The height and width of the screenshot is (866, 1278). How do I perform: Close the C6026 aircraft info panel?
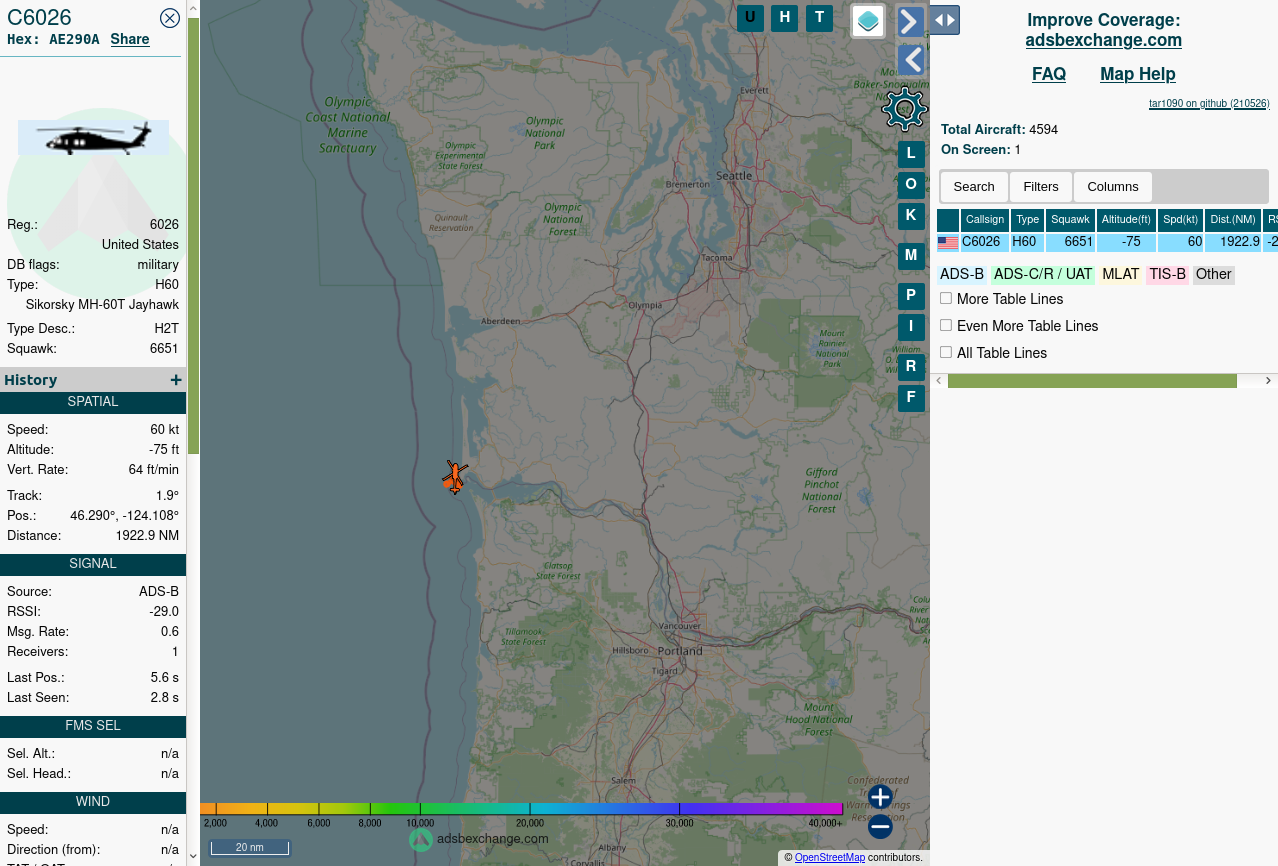[170, 17]
